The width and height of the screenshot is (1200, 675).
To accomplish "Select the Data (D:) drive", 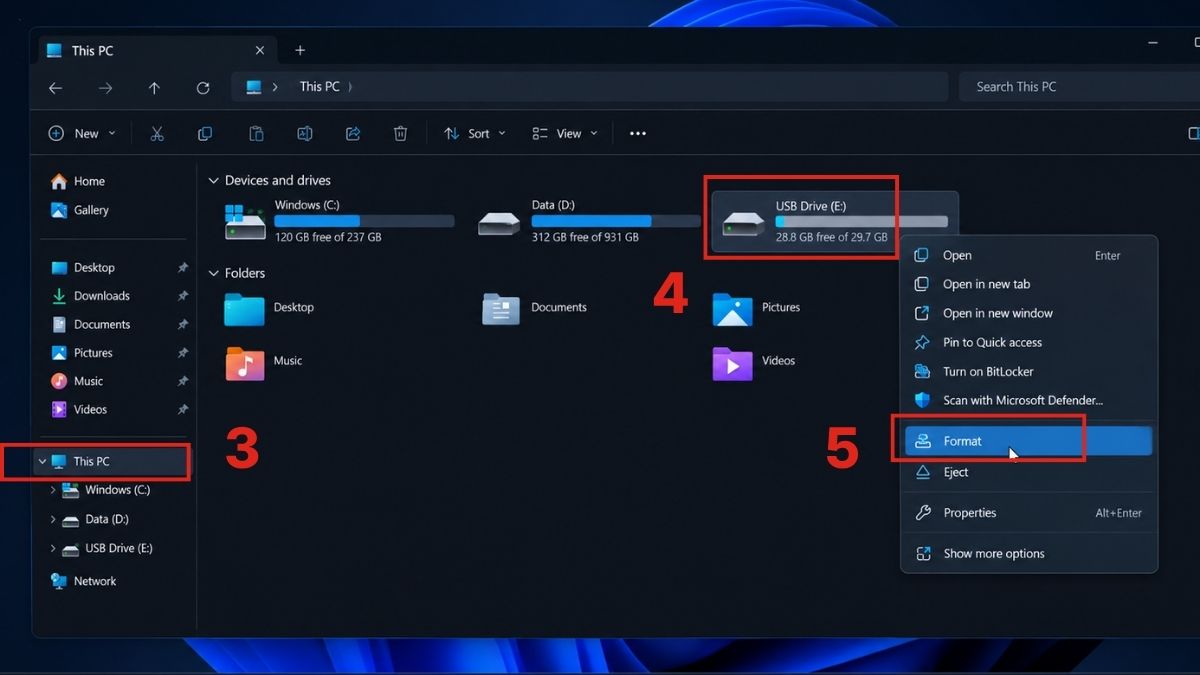I will click(x=590, y=221).
